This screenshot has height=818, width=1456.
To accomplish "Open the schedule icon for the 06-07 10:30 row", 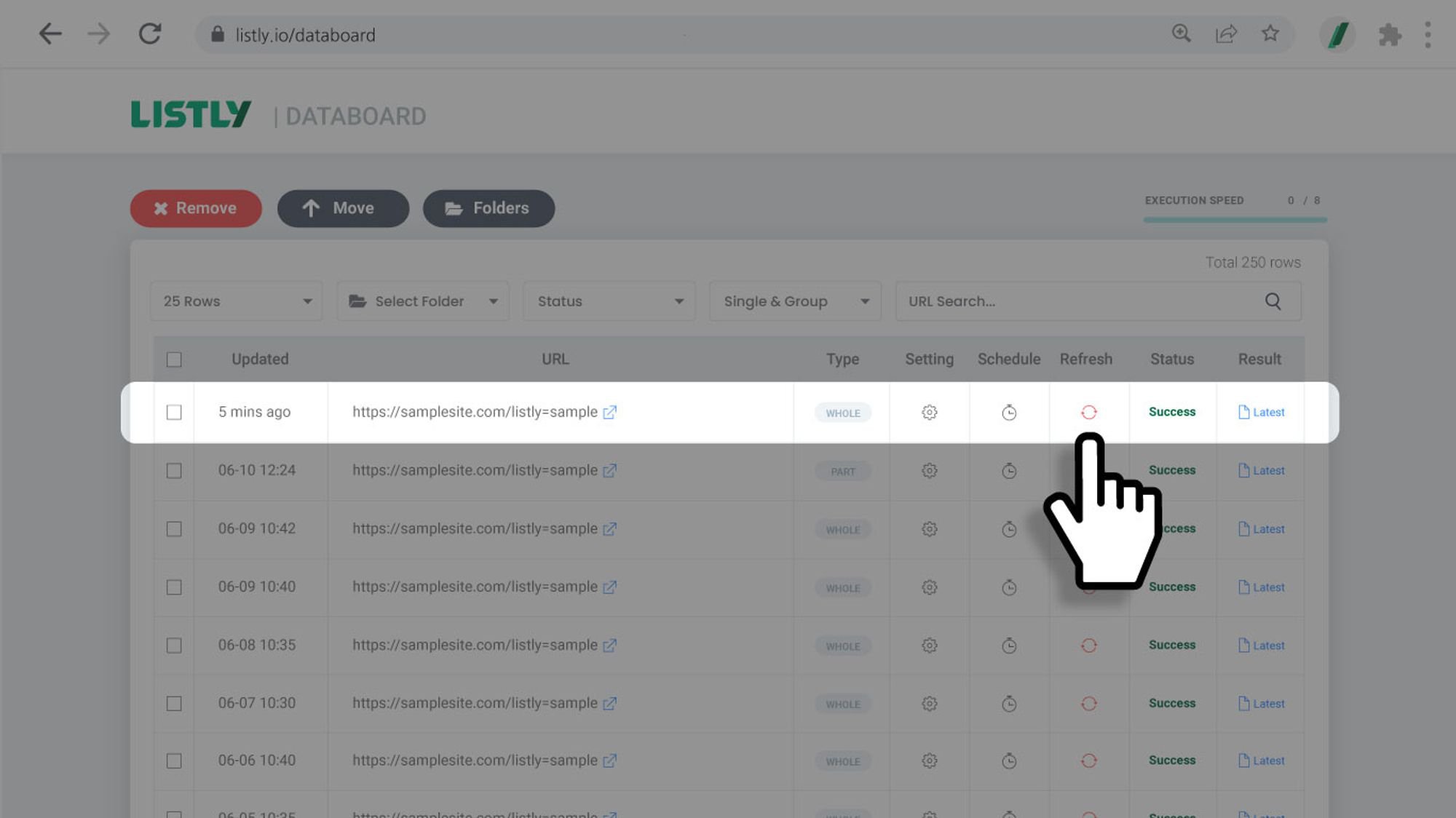I will point(1008,704).
